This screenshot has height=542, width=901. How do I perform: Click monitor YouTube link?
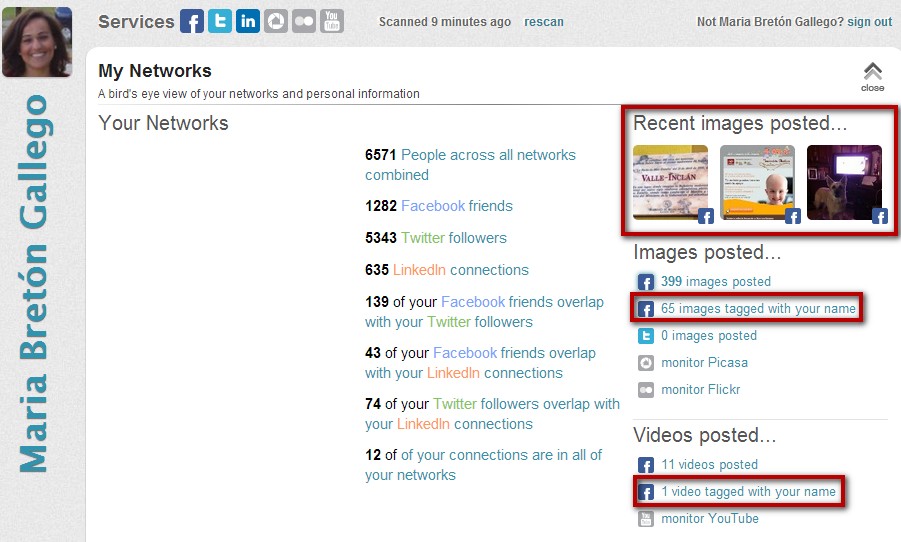click(710, 518)
